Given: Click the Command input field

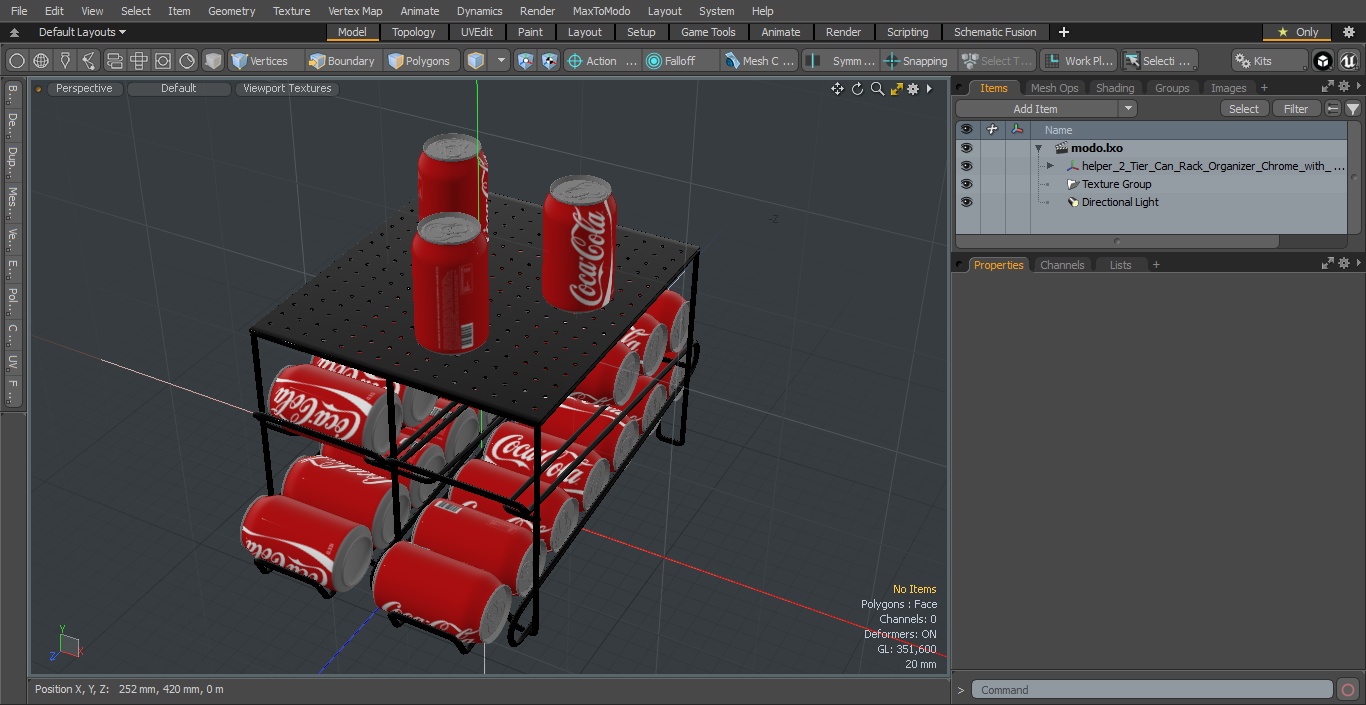Looking at the screenshot, I should tap(1152, 690).
